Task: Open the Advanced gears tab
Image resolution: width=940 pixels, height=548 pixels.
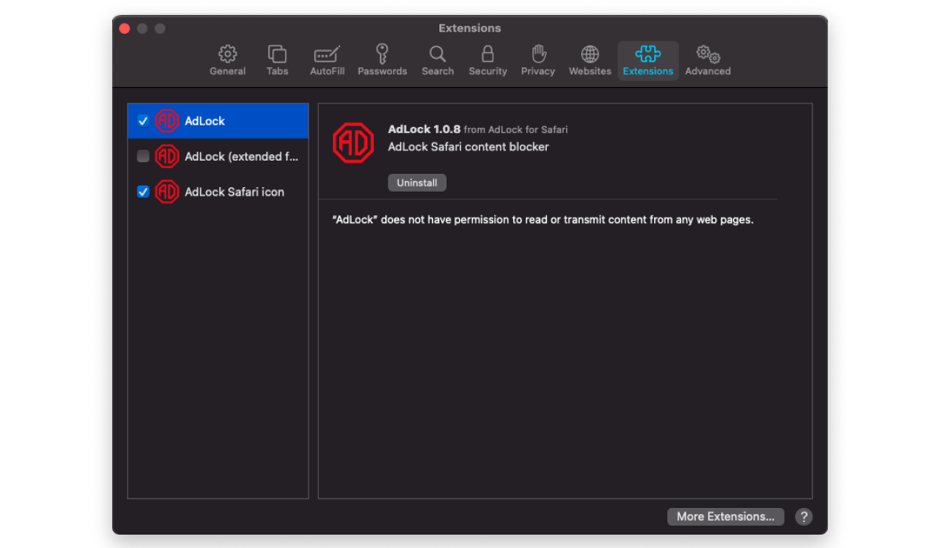Action: pyautogui.click(x=708, y=60)
